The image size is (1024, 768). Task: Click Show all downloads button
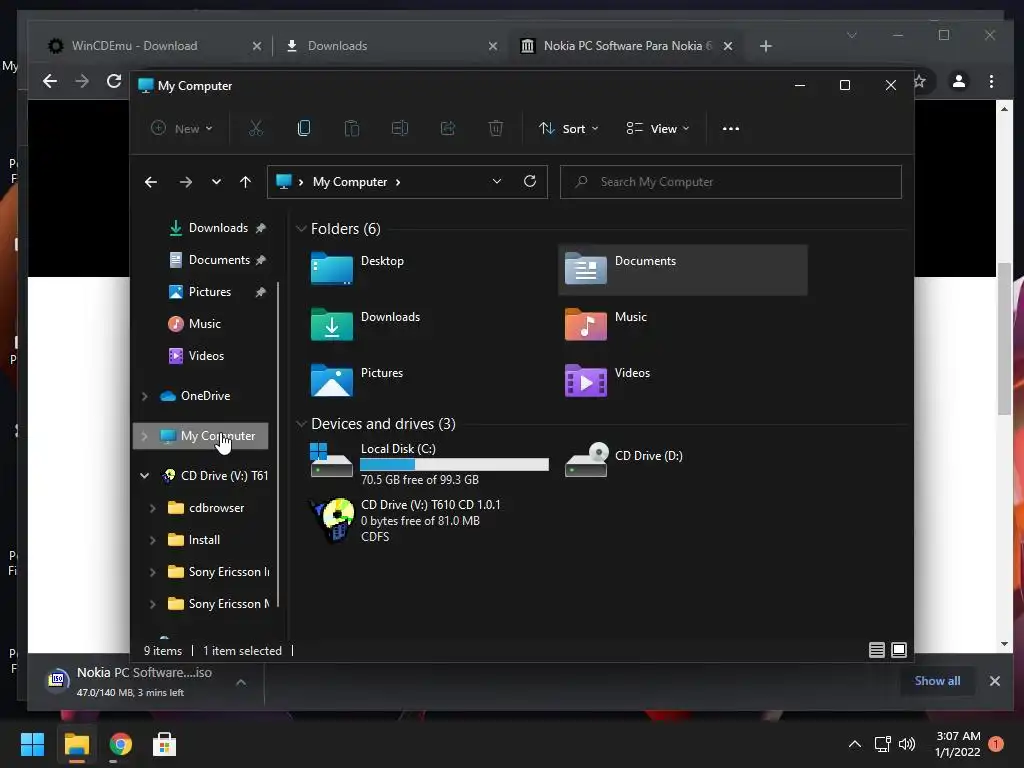pyautogui.click(x=937, y=680)
